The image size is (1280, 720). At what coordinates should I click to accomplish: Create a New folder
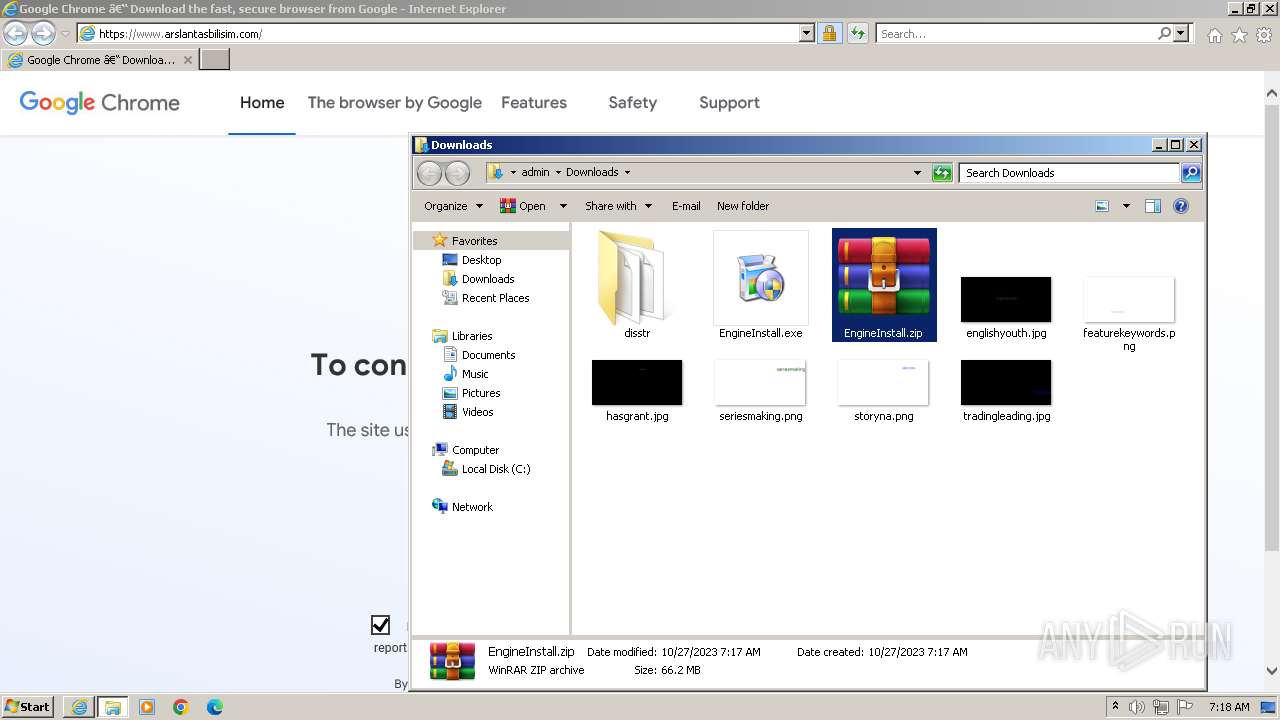(x=743, y=206)
